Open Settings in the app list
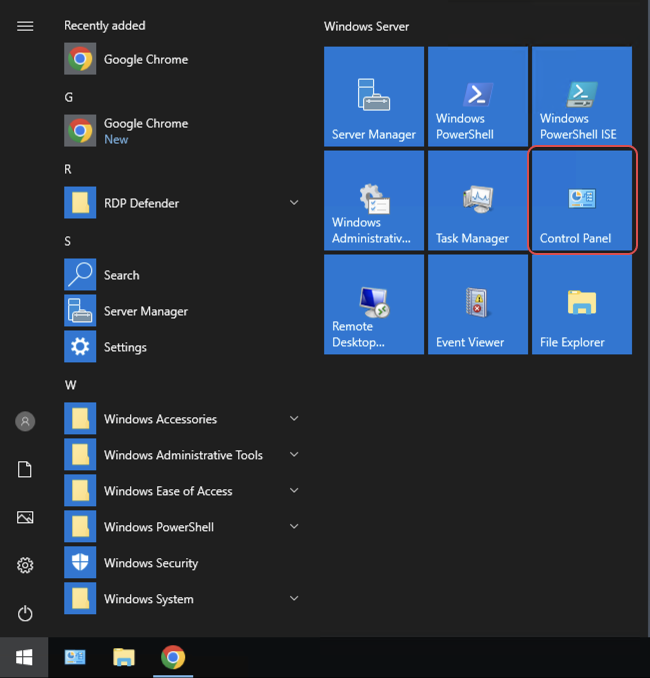 182,347
